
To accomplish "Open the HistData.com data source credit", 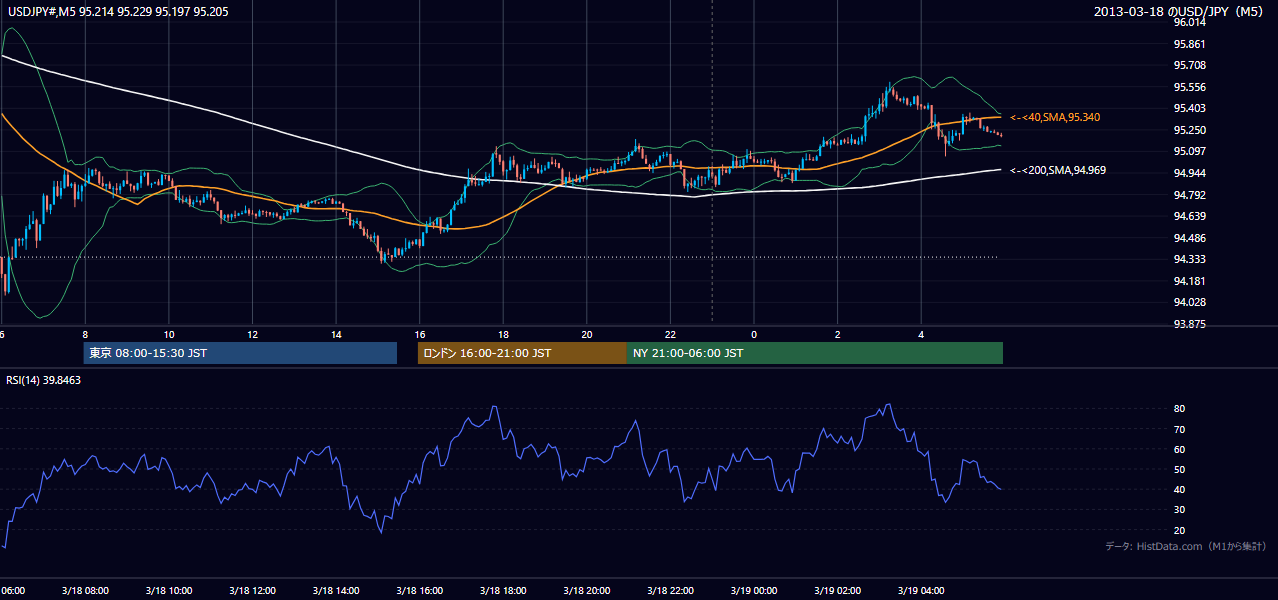I will [x=1185, y=546].
